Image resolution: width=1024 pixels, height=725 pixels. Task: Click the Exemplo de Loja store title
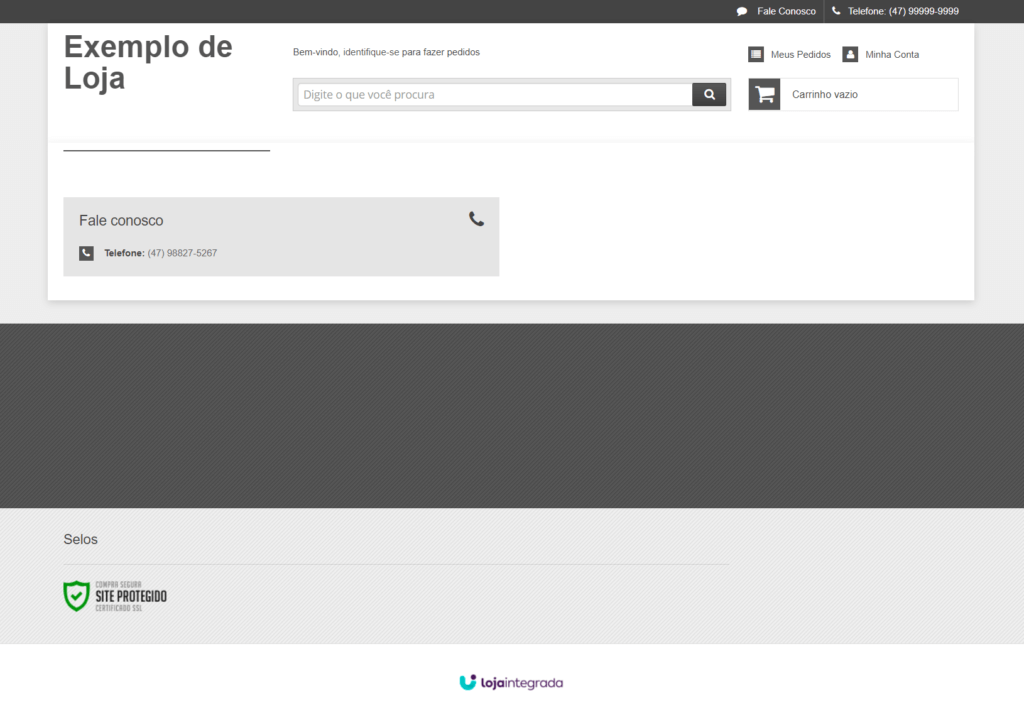pyautogui.click(x=148, y=62)
